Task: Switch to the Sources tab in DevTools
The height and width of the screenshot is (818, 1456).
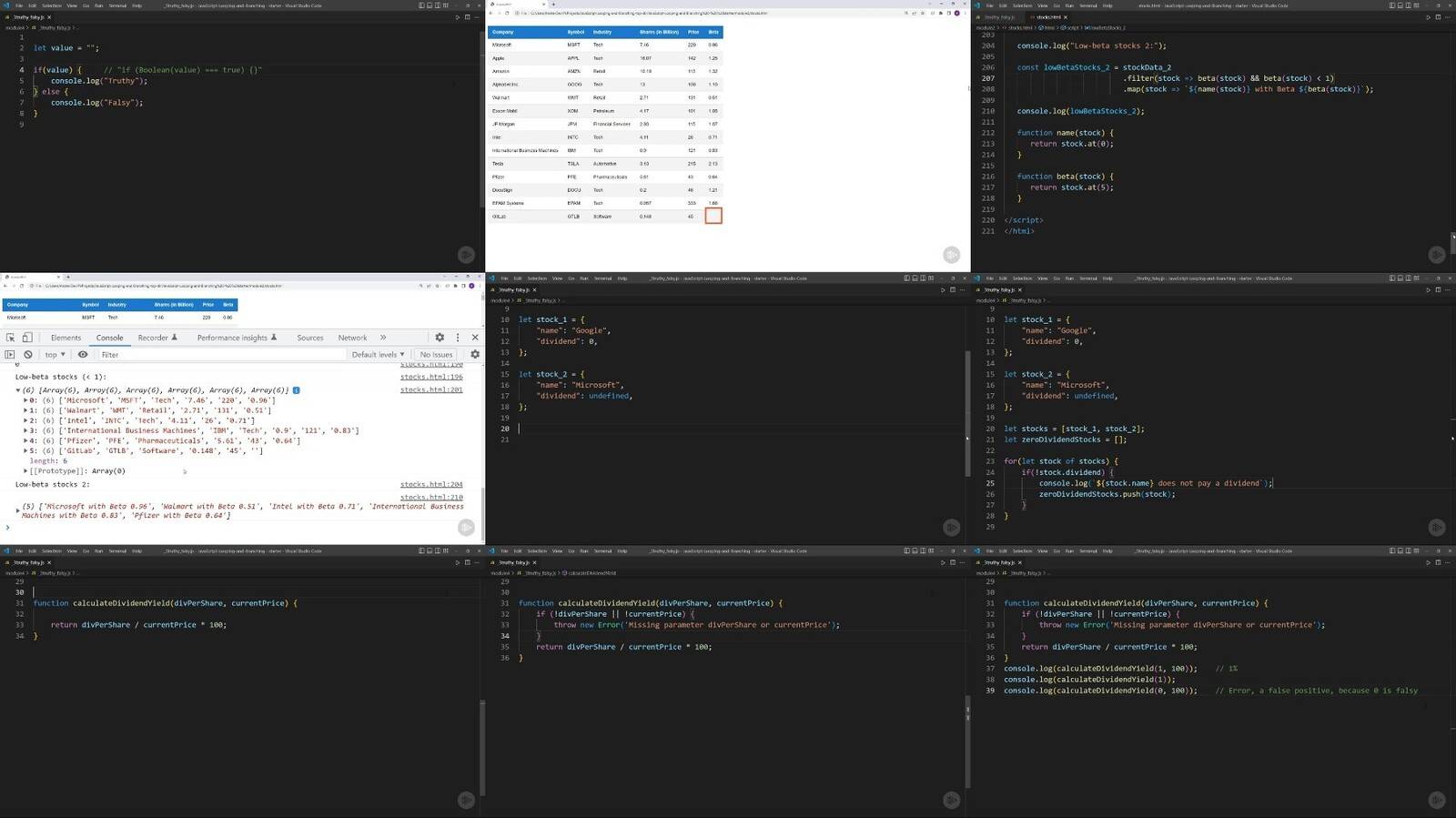Action: 310,338
